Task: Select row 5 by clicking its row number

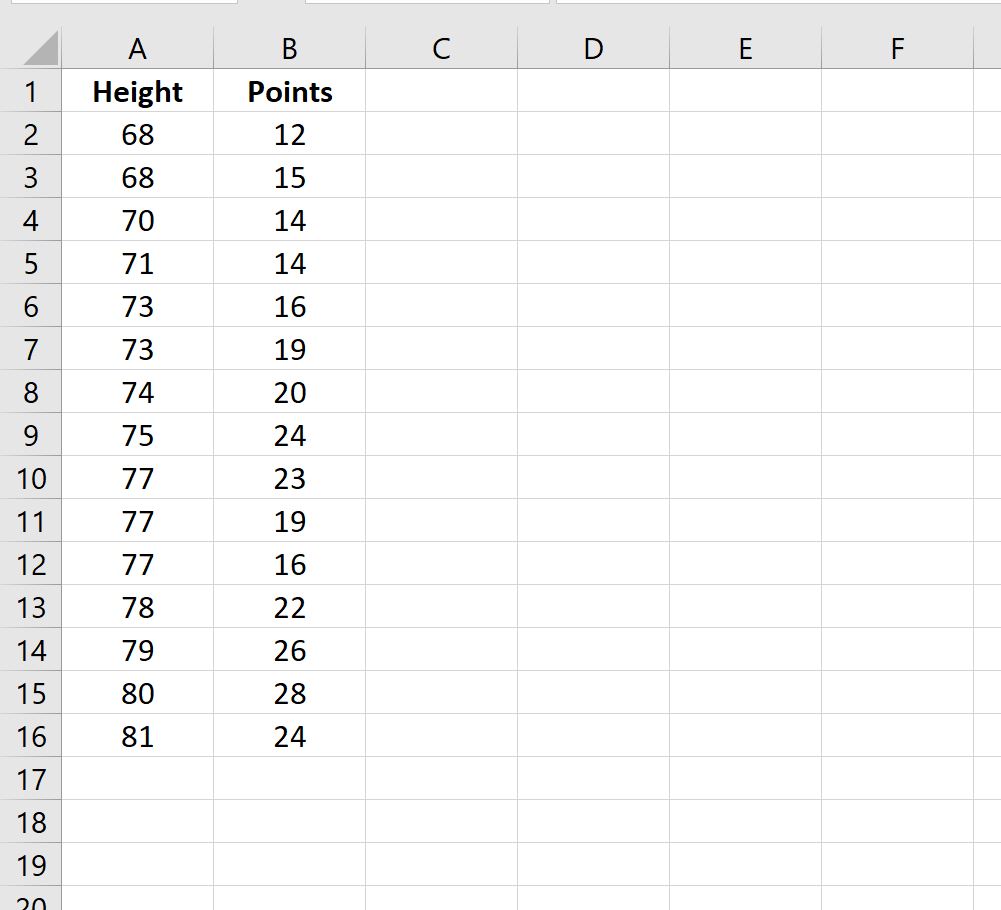Action: pos(31,263)
